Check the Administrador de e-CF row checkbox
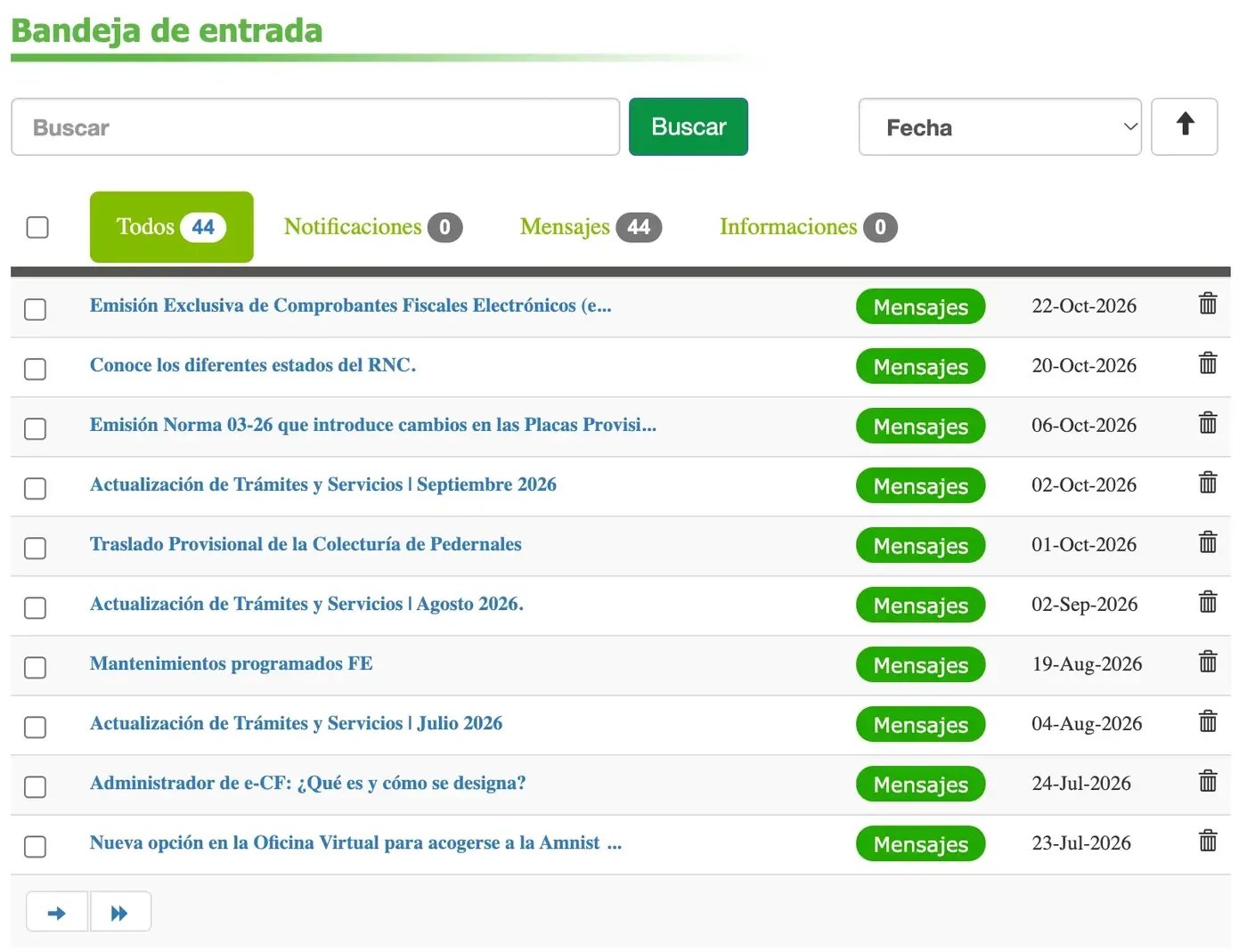1247x952 pixels. pos(36,787)
